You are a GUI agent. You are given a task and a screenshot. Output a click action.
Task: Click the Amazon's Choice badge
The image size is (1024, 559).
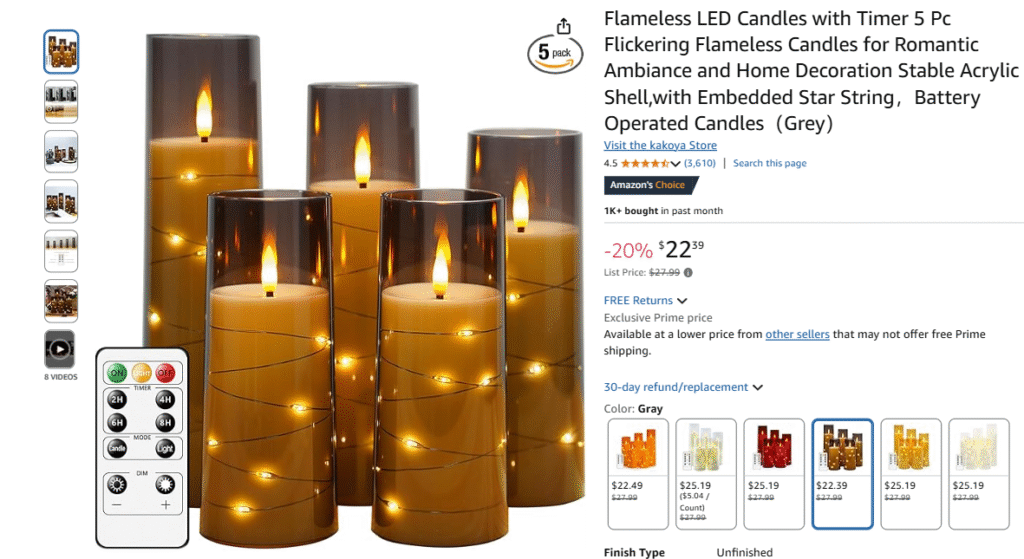coord(650,185)
